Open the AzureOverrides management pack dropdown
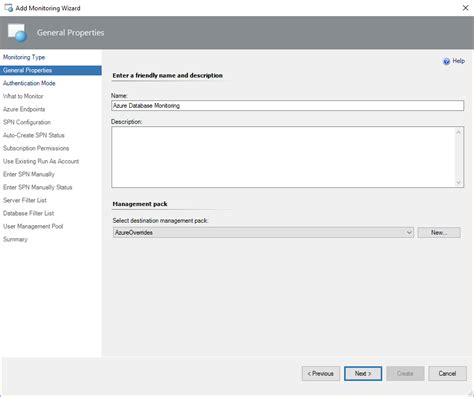 [263, 233]
